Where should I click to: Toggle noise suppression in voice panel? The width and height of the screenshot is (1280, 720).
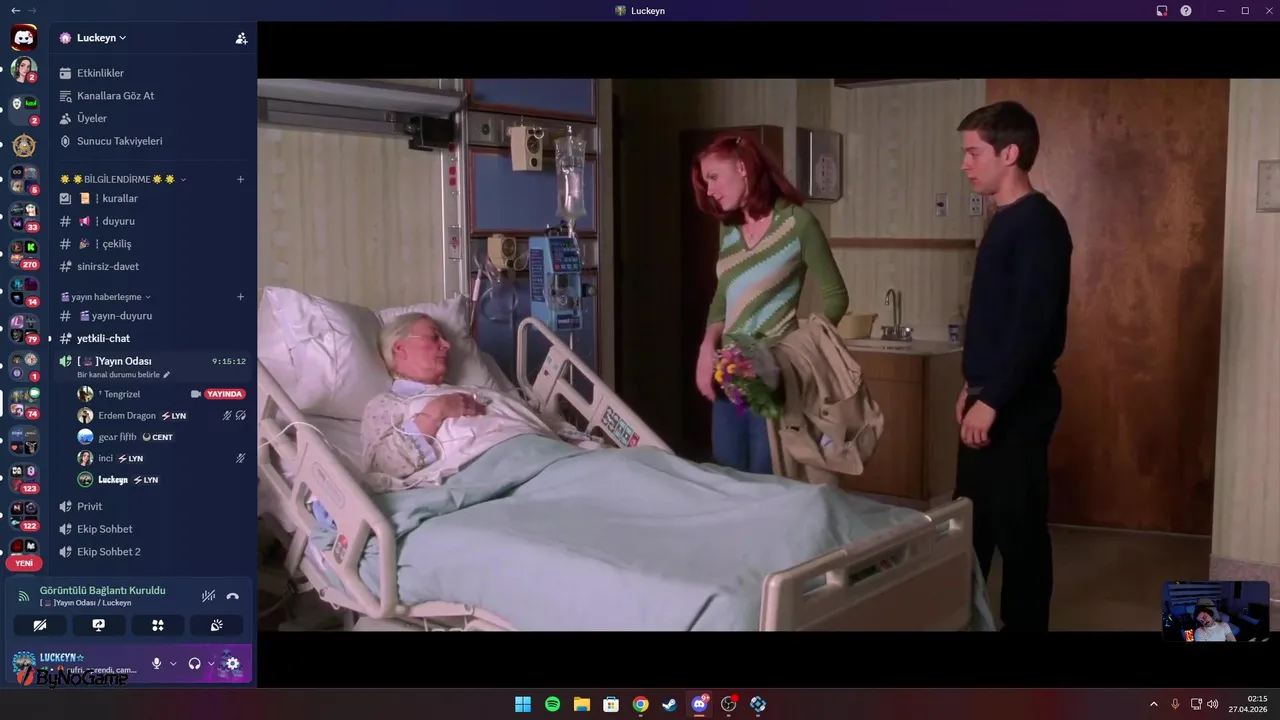[x=208, y=596]
